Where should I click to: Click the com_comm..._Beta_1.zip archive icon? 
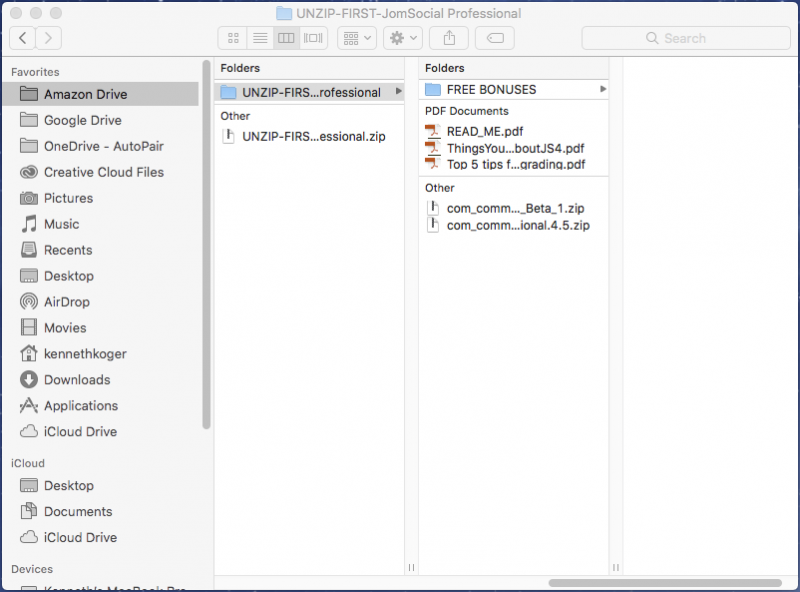tap(433, 208)
